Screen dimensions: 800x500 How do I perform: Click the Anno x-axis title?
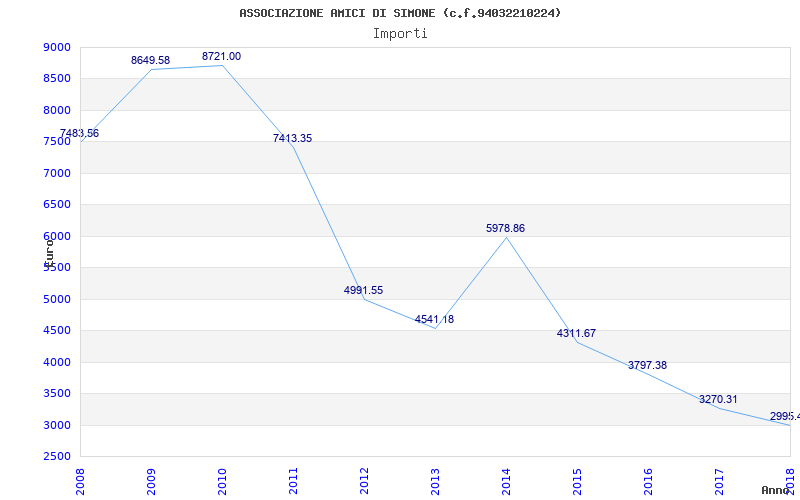[774, 490]
